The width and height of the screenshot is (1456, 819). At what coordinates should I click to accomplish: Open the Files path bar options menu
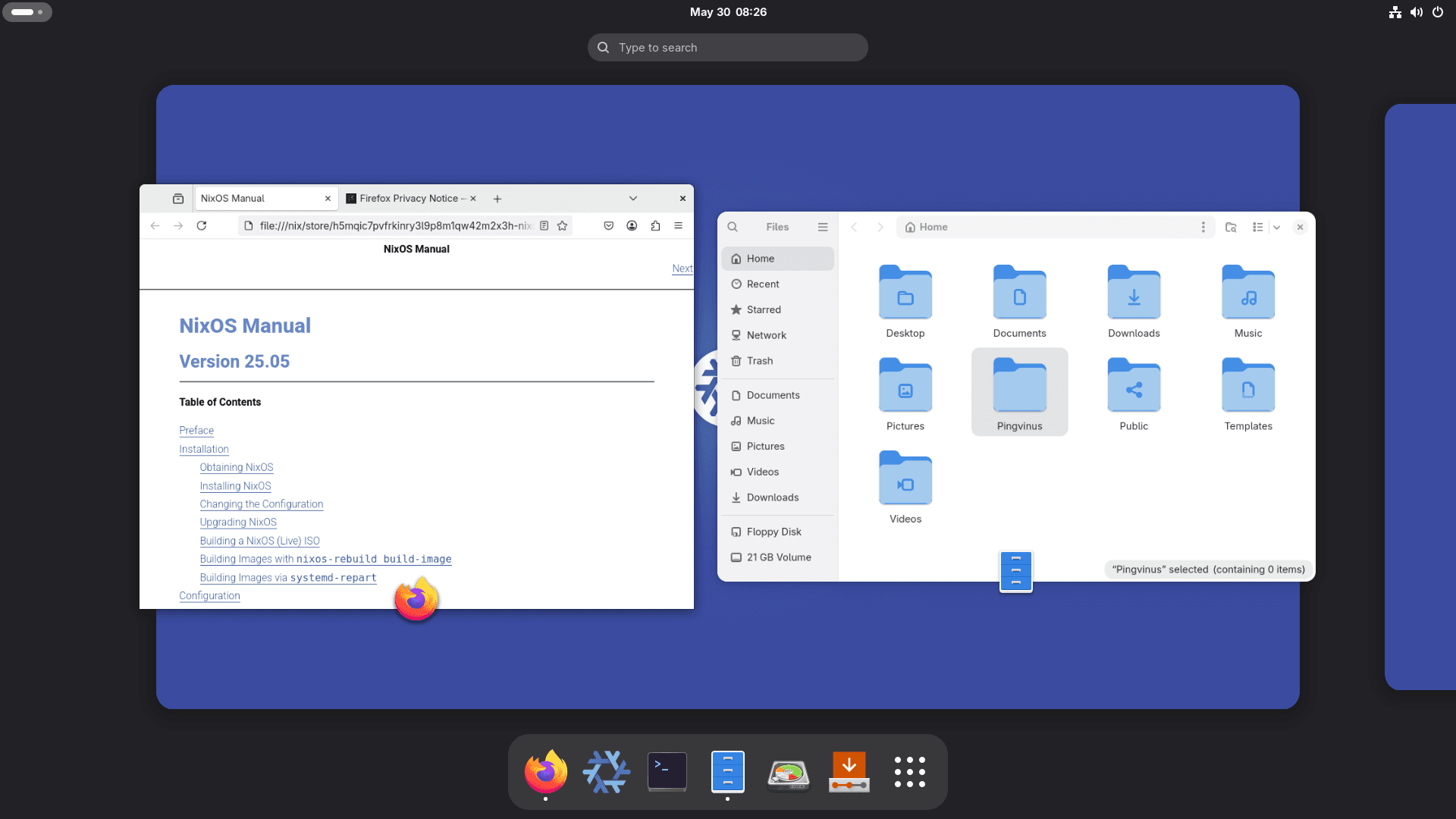1203,227
